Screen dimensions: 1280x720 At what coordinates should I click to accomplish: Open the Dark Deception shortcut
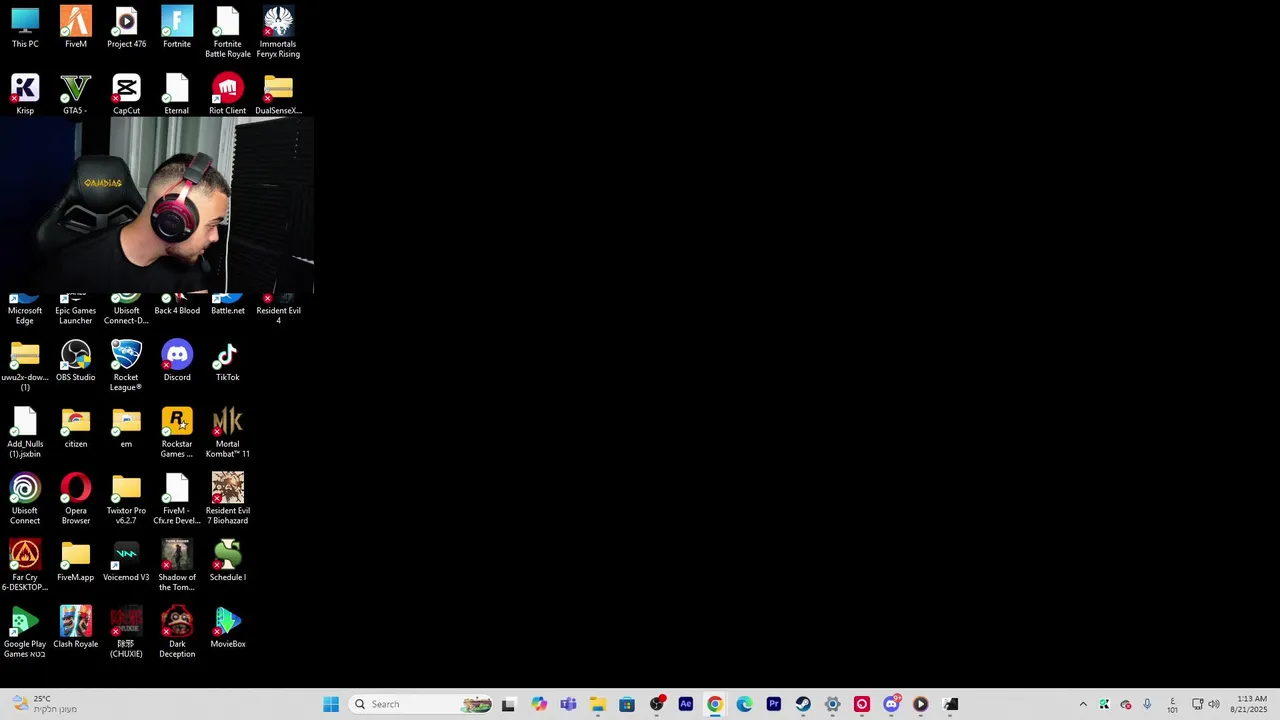177,633
